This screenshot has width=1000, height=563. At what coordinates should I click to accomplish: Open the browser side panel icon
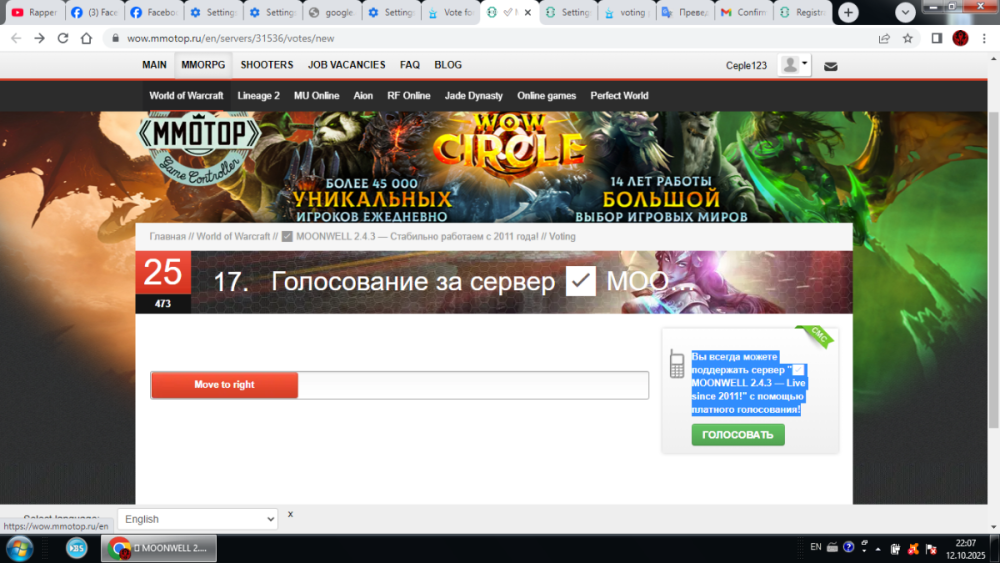937,38
